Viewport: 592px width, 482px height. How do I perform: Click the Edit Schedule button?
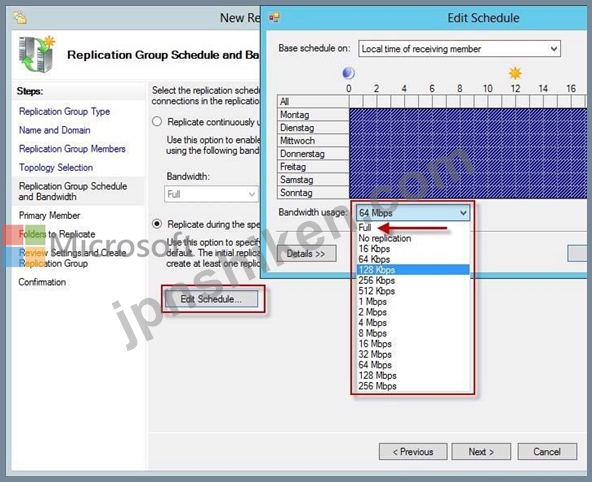tap(211, 299)
